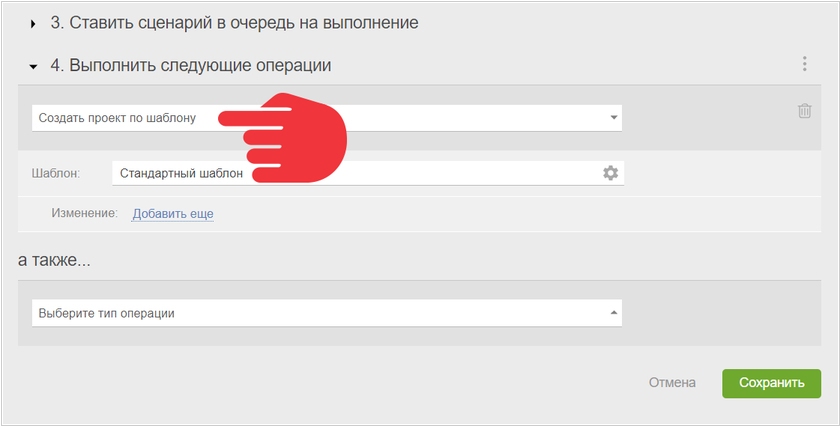Screen dimensions: 840x426
Task: Open the three-dot menu for step 4
Action: click(804, 64)
